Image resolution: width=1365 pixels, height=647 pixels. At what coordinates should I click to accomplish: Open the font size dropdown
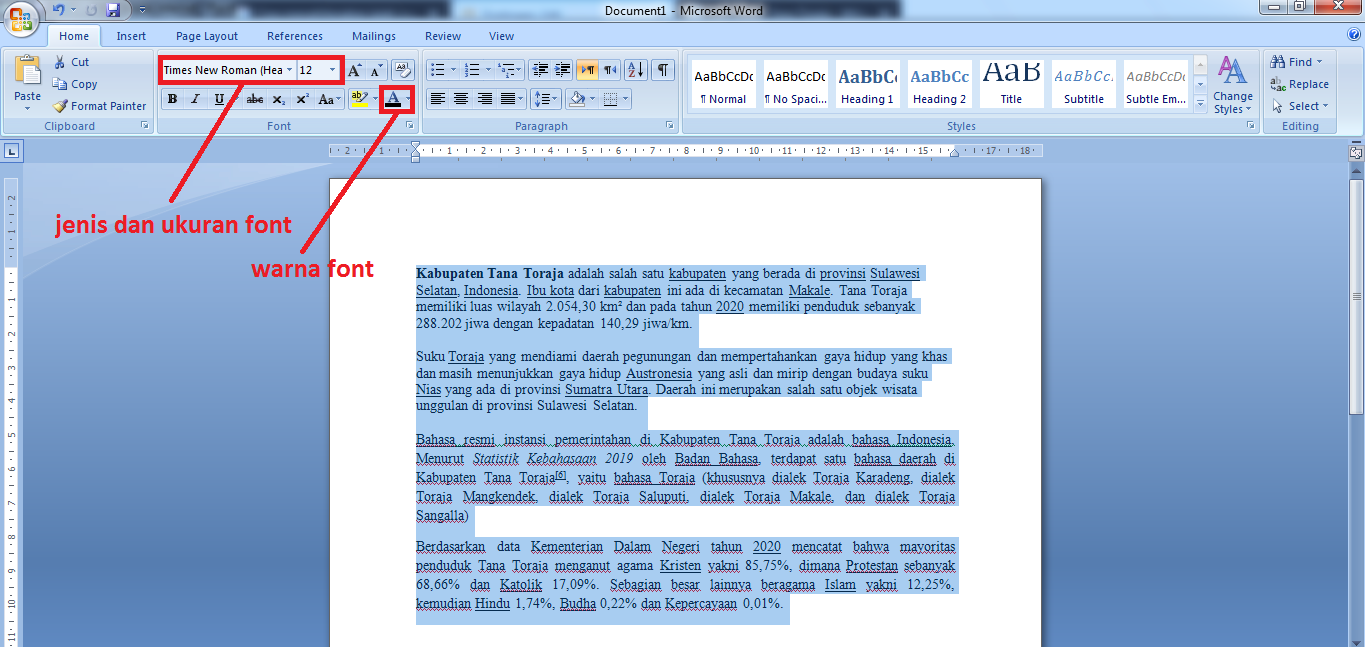333,71
